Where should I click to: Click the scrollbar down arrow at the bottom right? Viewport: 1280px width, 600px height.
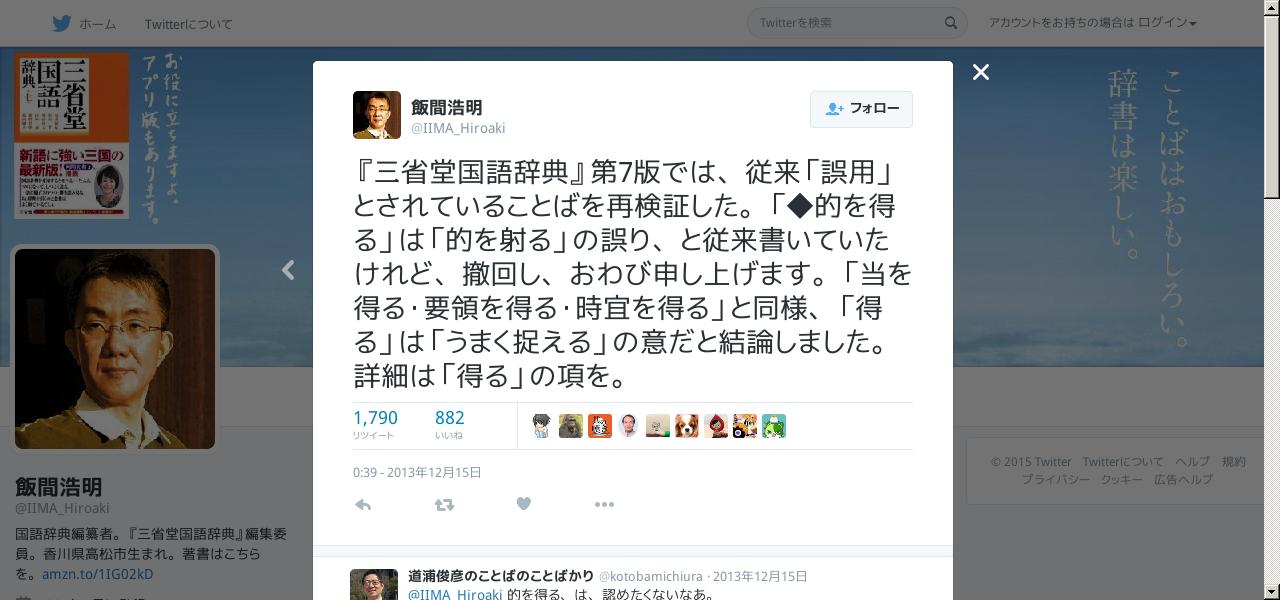(1271, 591)
